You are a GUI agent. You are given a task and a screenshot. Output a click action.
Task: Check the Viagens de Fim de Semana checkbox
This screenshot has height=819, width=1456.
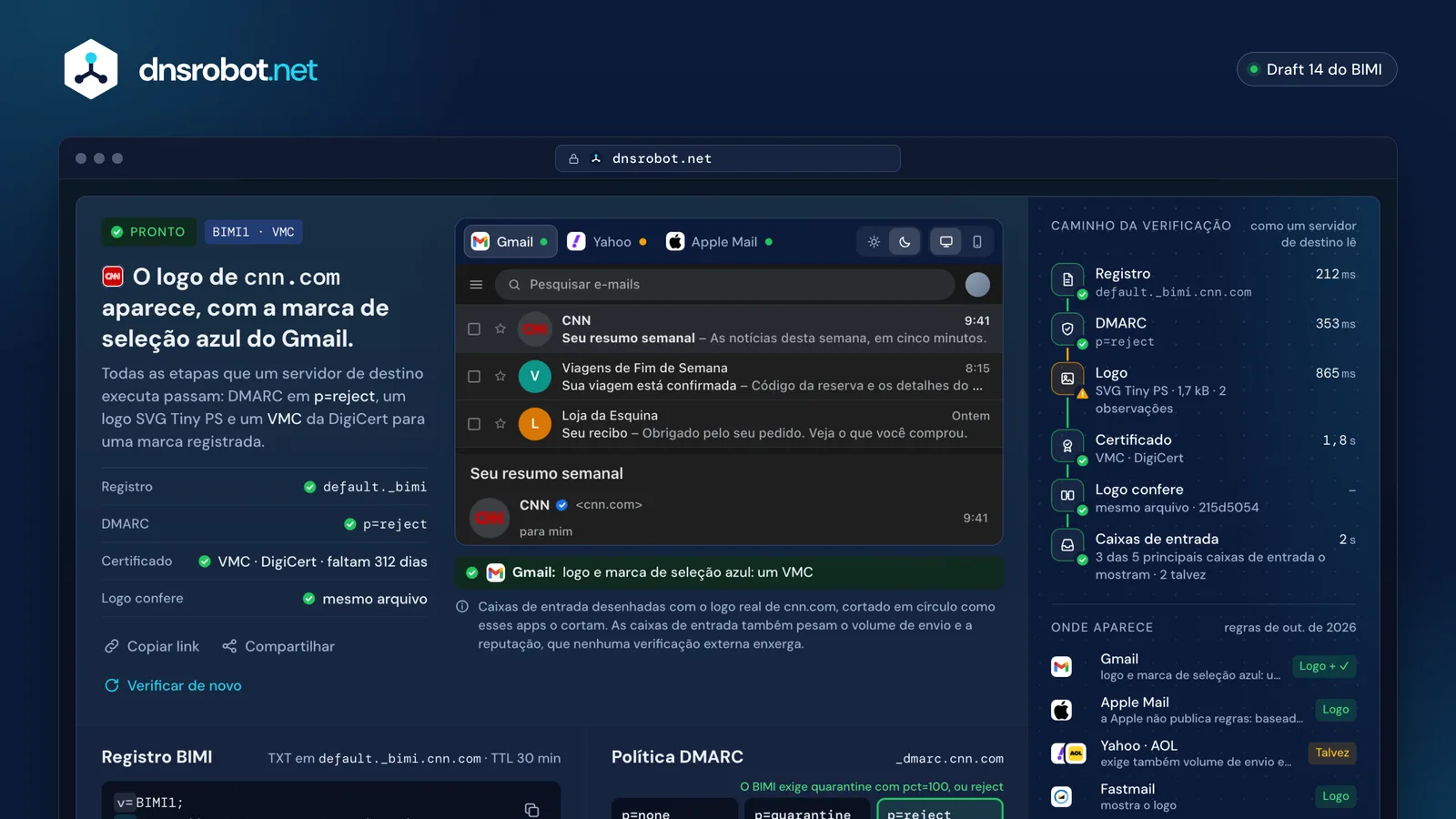(474, 376)
